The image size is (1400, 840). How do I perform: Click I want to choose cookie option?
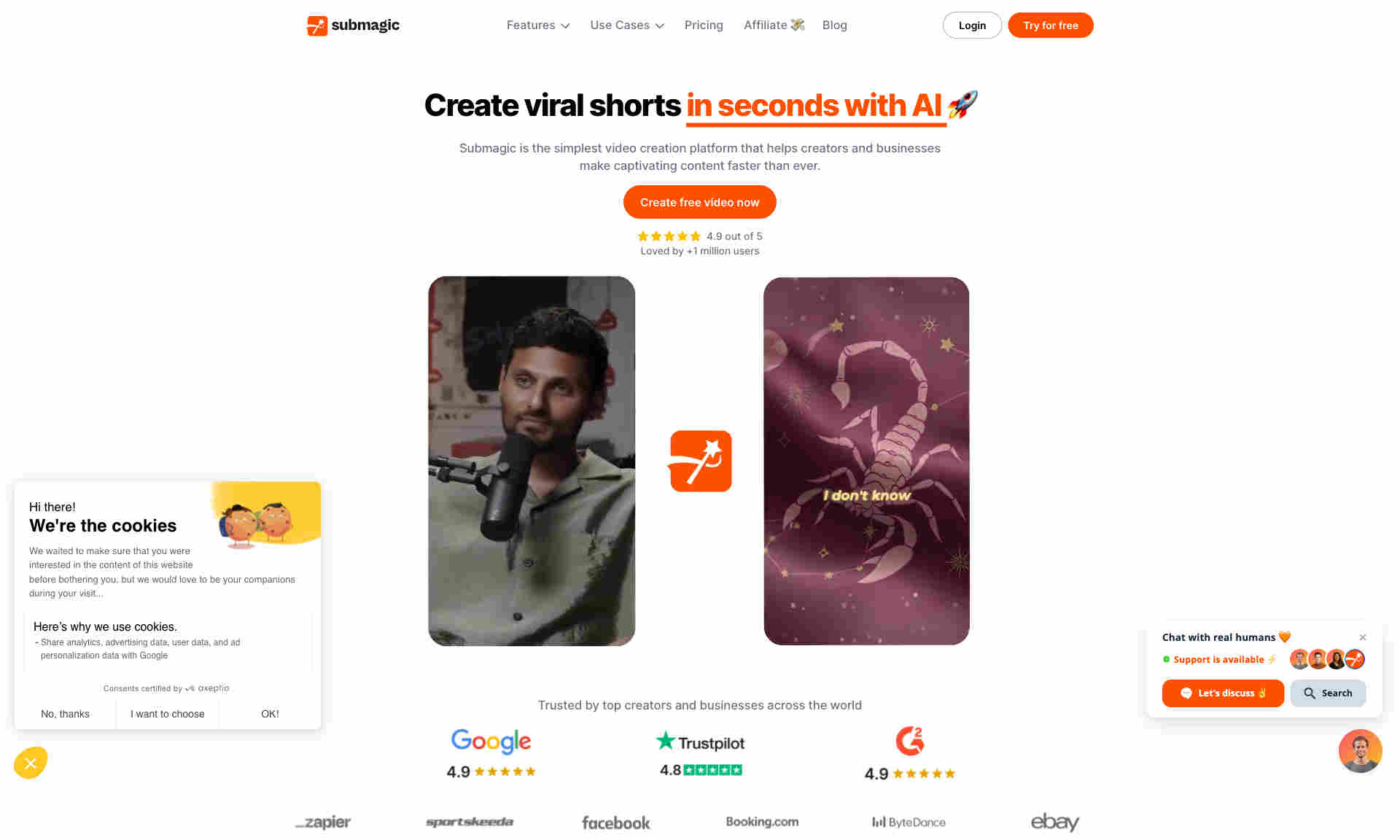[167, 714]
